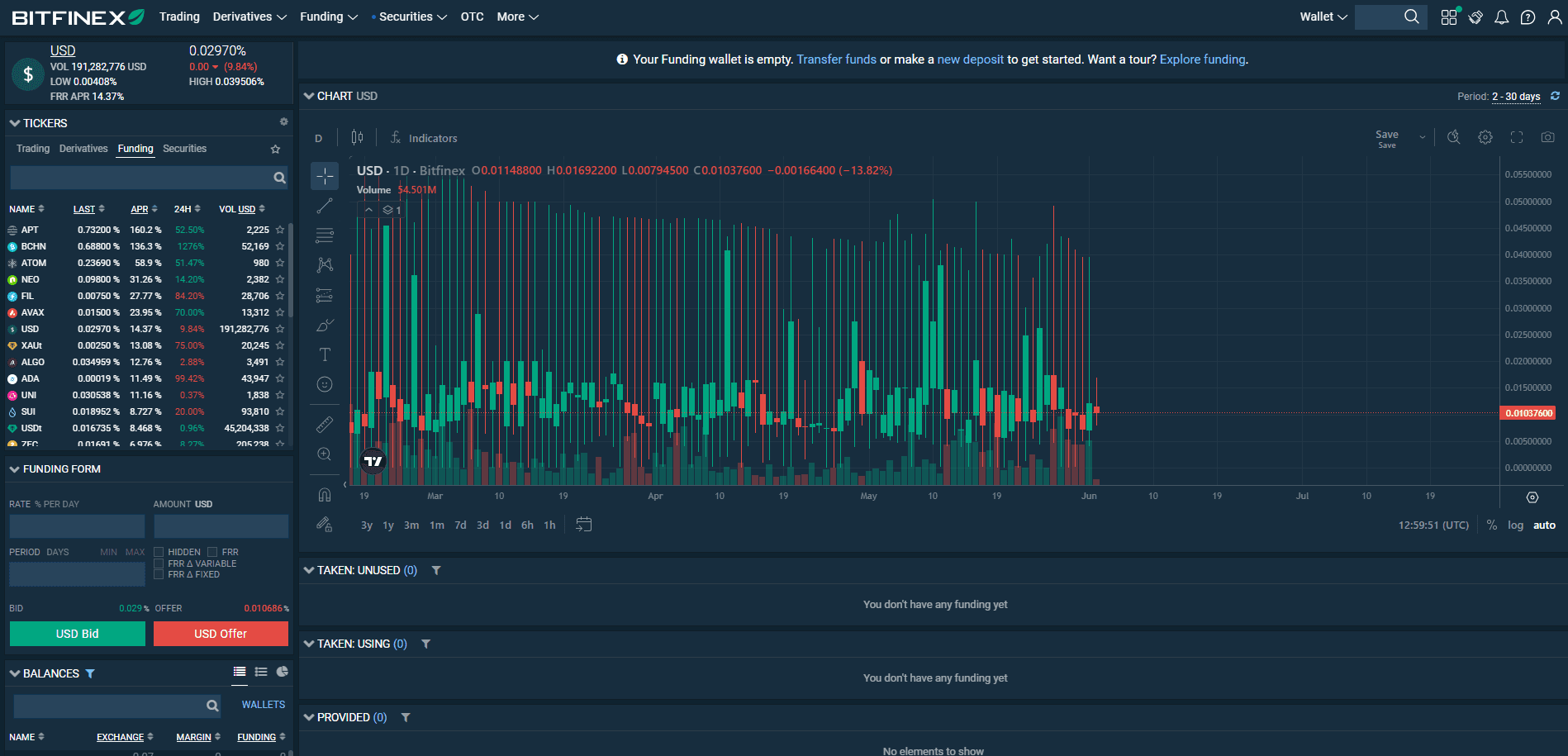The width and height of the screenshot is (1568, 756).
Task: Open the tickers settings gear
Action: point(283,121)
